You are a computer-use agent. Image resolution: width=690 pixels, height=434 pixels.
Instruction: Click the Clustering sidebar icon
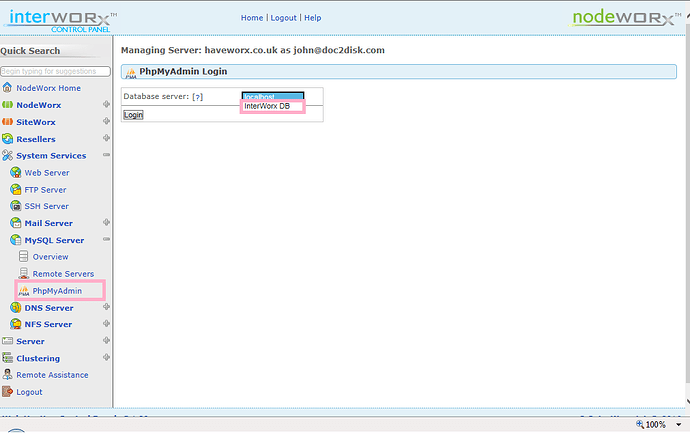coord(7,358)
